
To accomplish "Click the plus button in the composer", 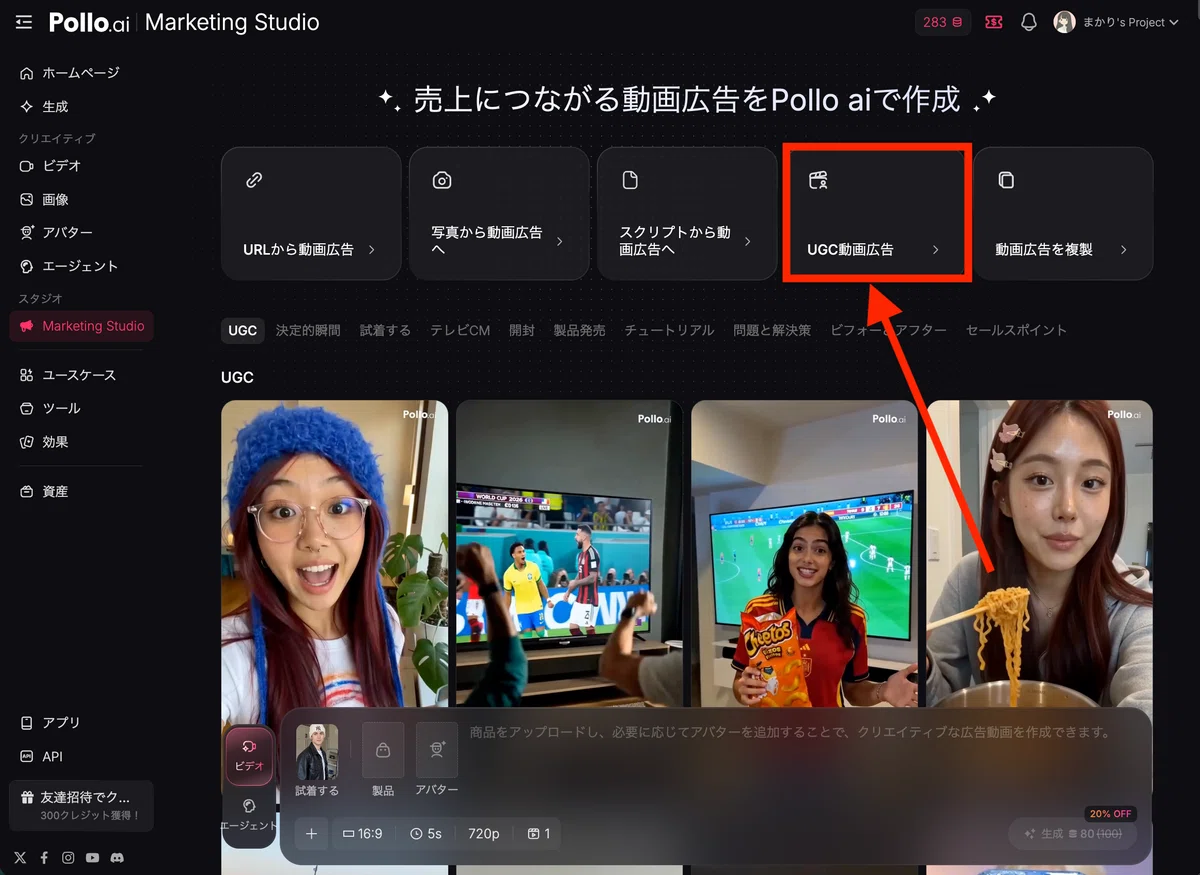I will [x=311, y=833].
